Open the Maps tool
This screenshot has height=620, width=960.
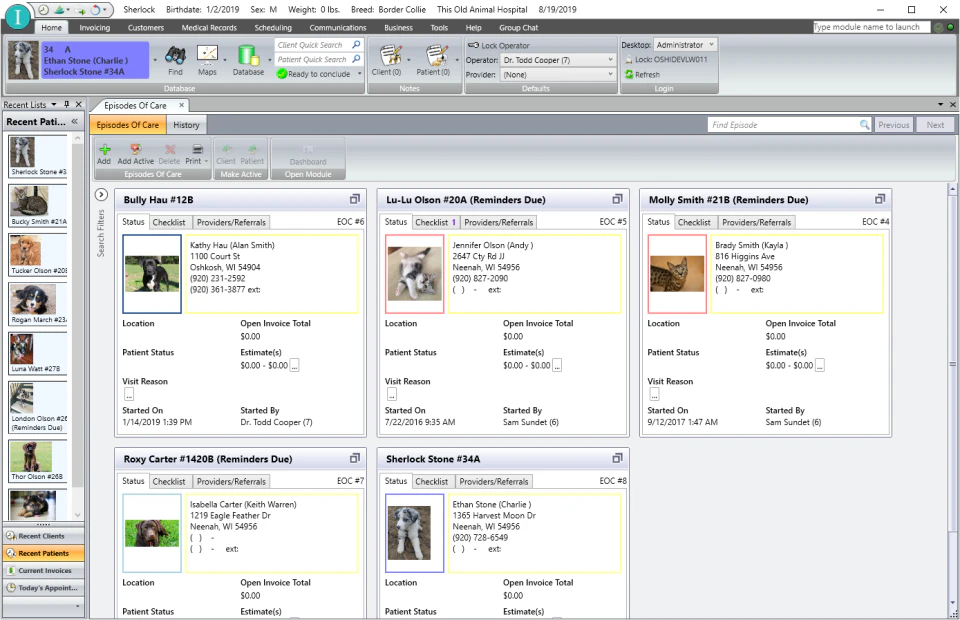tap(208, 58)
